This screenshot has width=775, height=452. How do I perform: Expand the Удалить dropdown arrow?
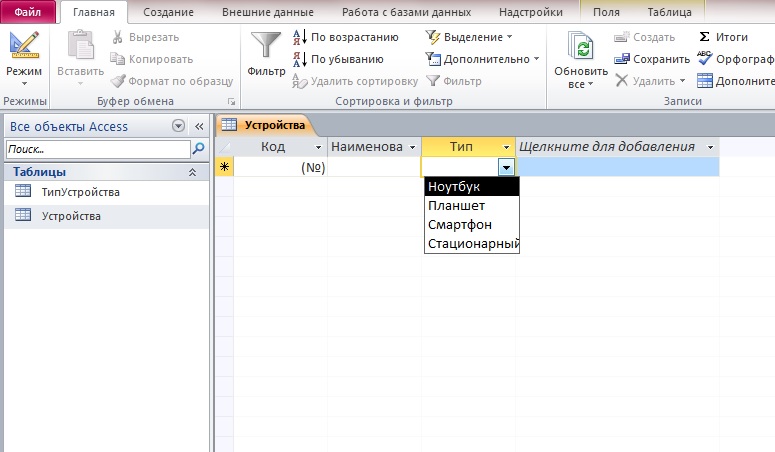click(683, 81)
